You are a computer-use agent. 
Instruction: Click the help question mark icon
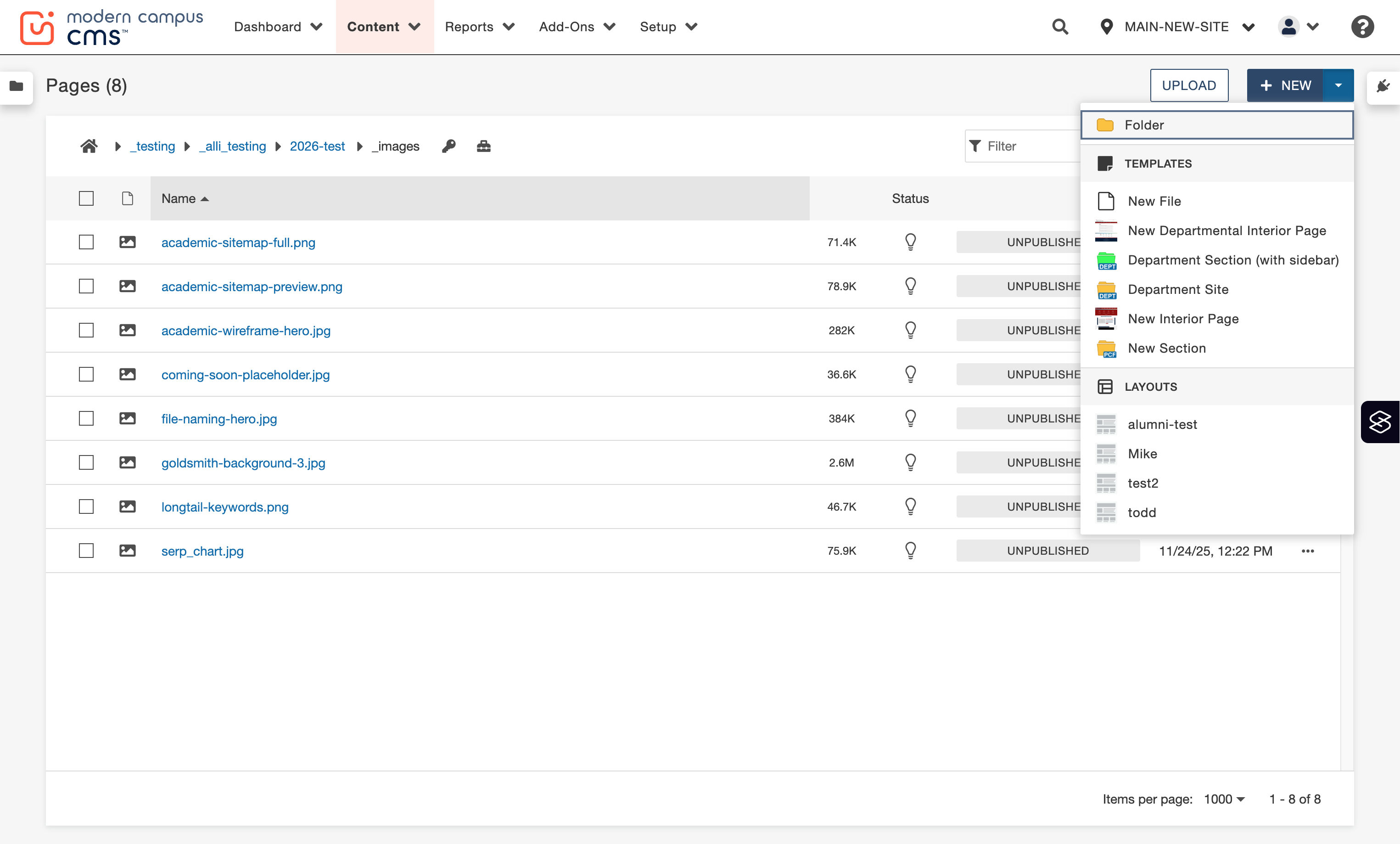click(x=1362, y=27)
